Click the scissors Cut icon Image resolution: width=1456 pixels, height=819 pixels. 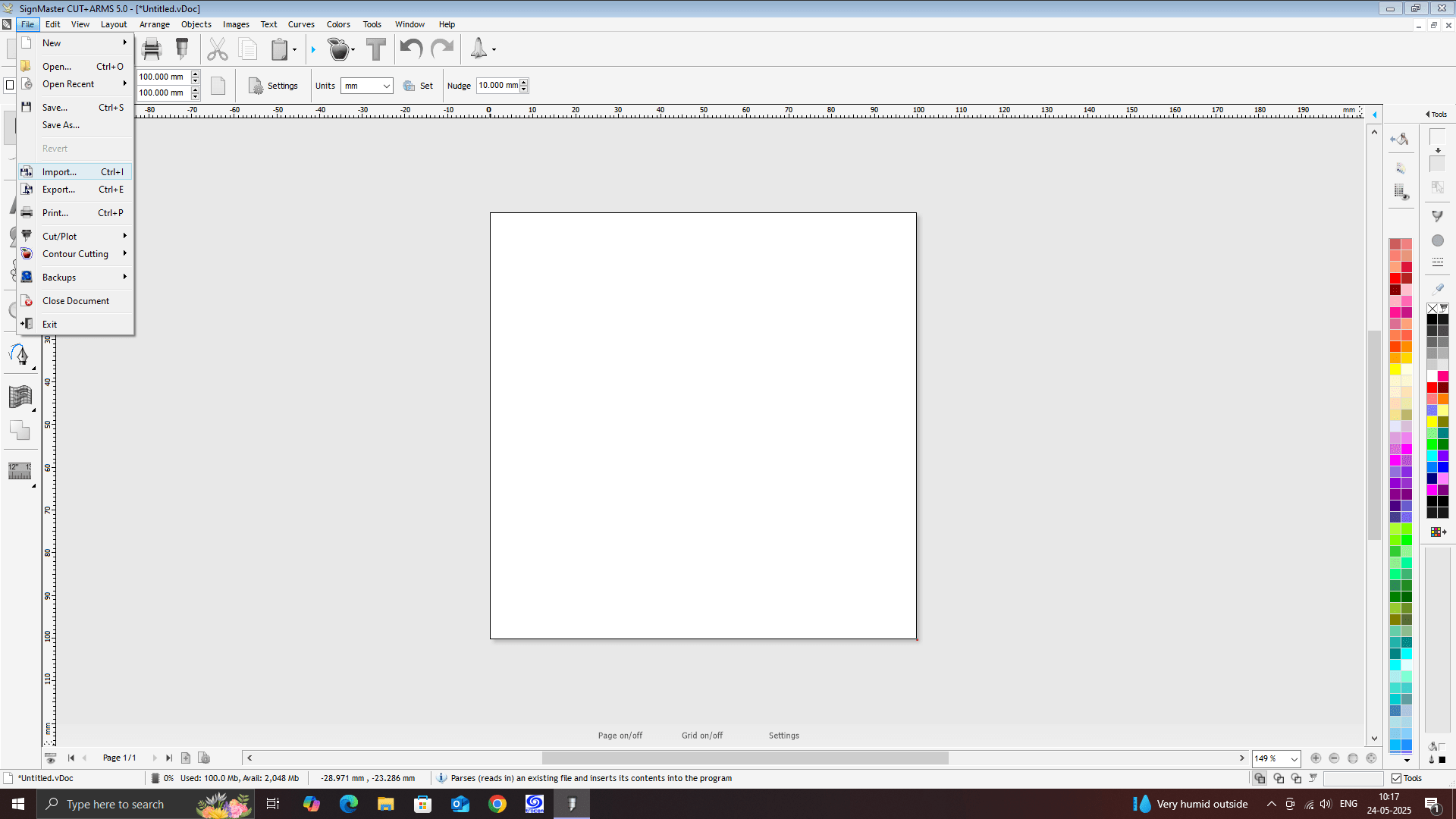point(218,49)
